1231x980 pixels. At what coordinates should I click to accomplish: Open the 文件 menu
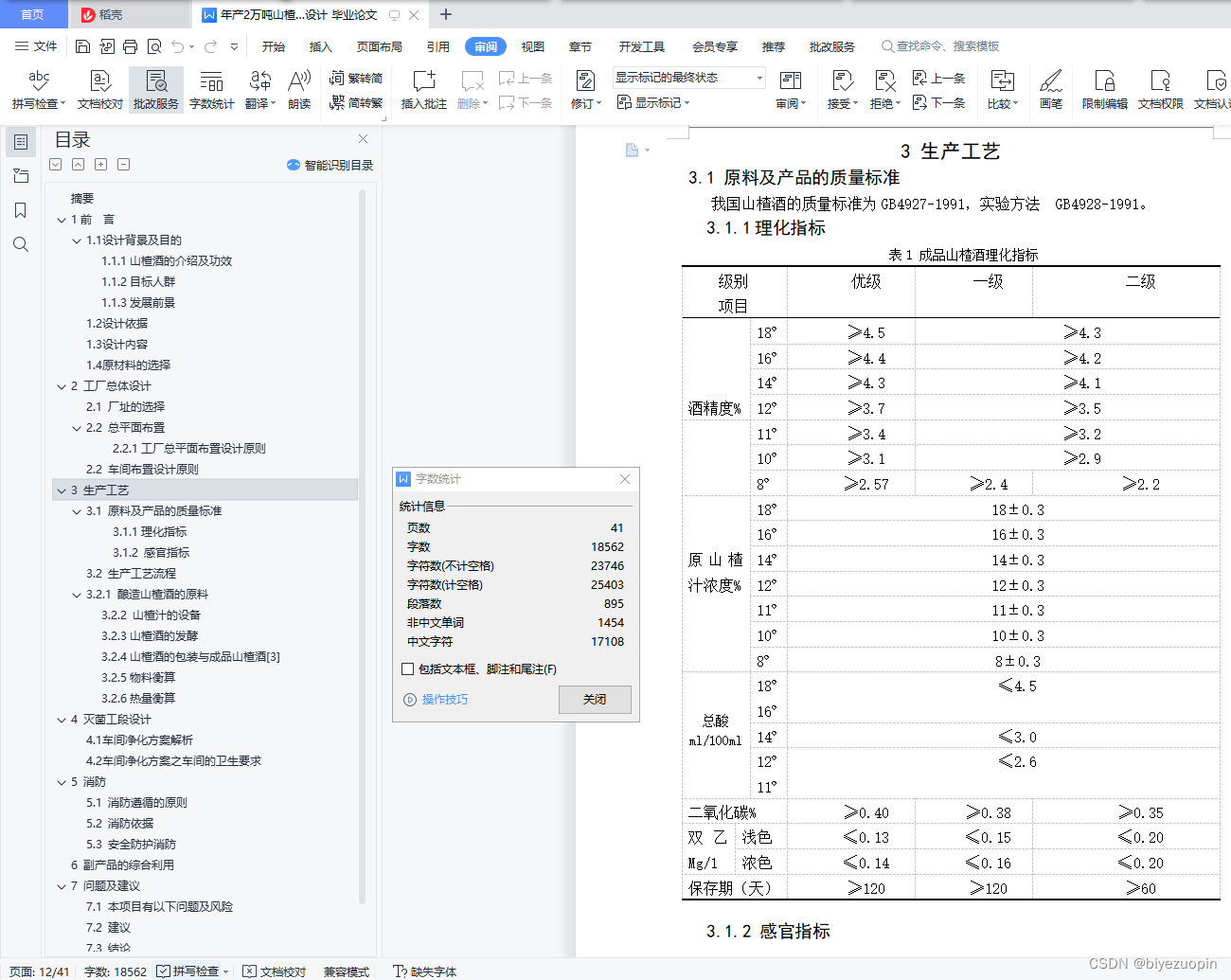click(36, 46)
